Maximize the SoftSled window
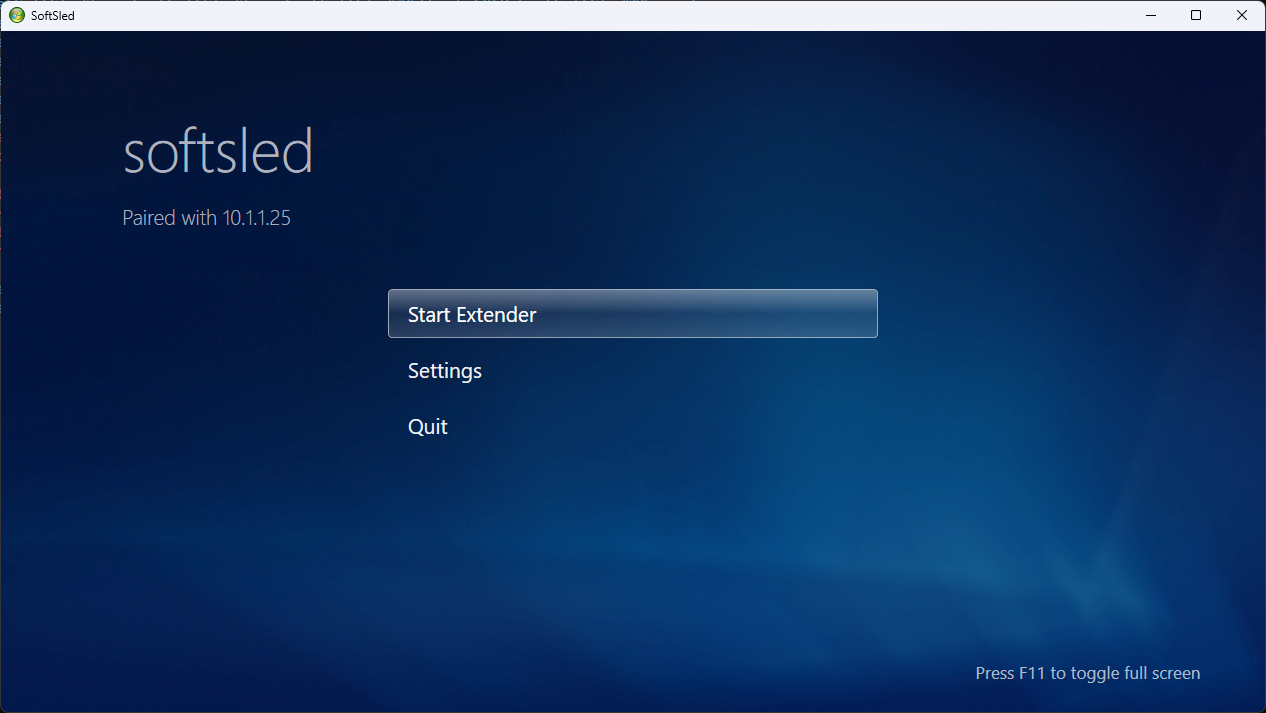The image size is (1266, 713). (1196, 15)
